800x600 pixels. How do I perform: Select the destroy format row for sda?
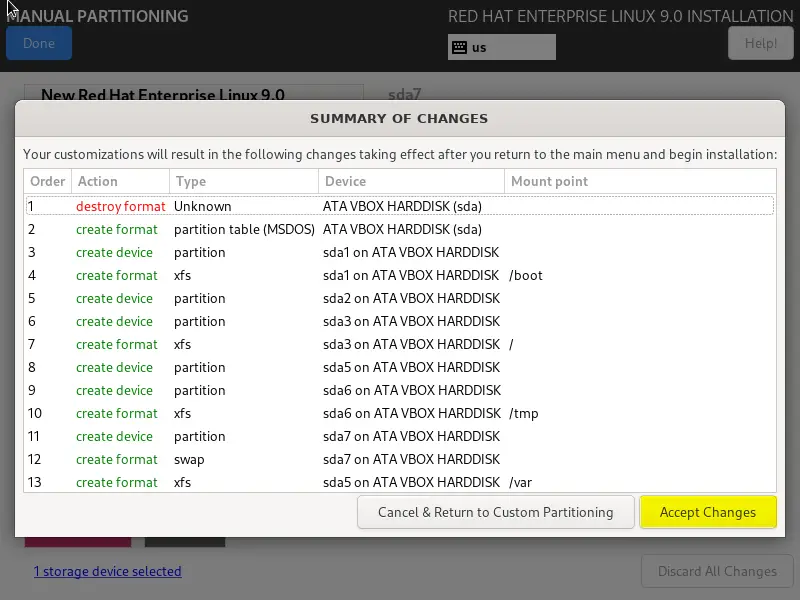click(x=400, y=206)
